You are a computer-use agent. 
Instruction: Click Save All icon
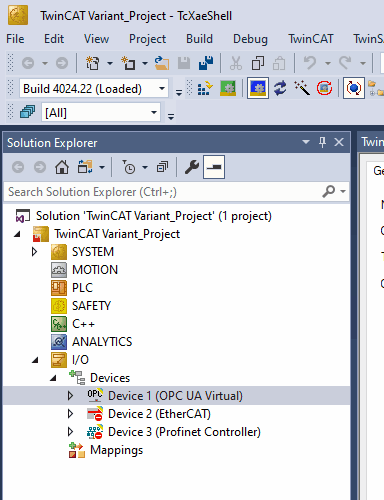click(x=206, y=63)
